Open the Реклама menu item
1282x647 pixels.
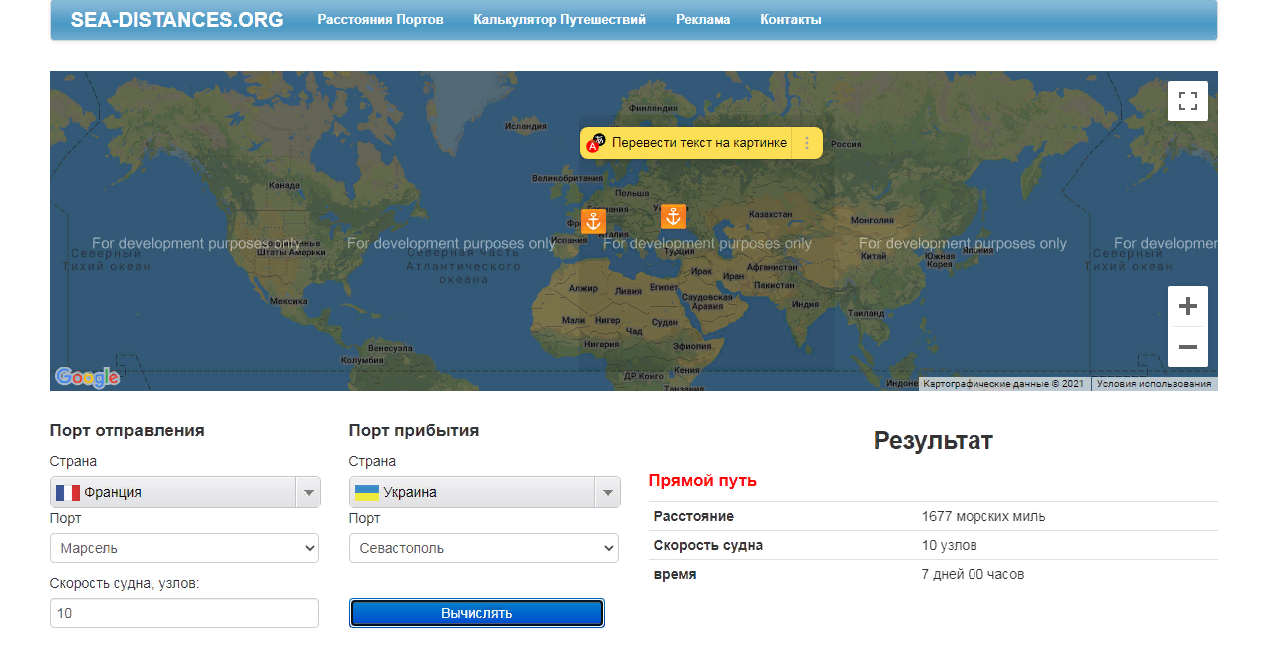point(702,20)
